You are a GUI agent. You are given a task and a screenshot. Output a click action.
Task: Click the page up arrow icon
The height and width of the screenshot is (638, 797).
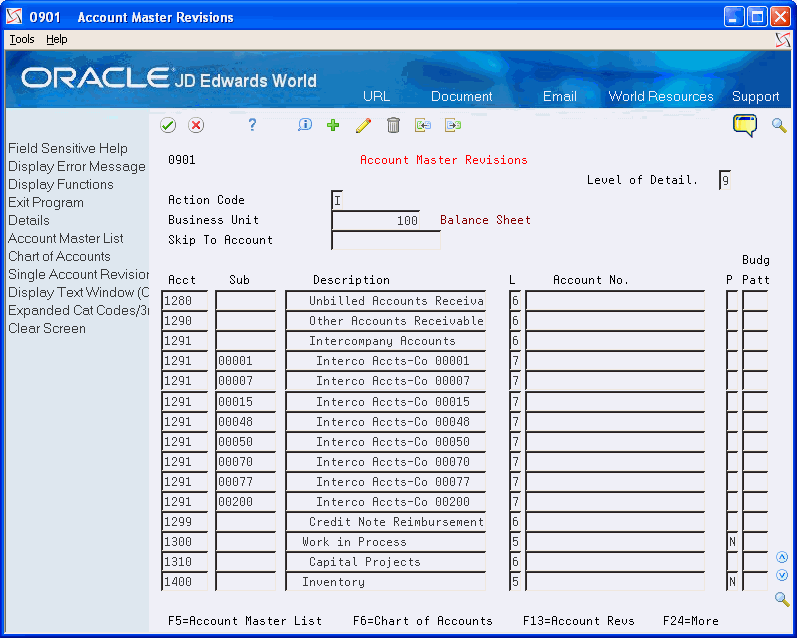[x=782, y=557]
